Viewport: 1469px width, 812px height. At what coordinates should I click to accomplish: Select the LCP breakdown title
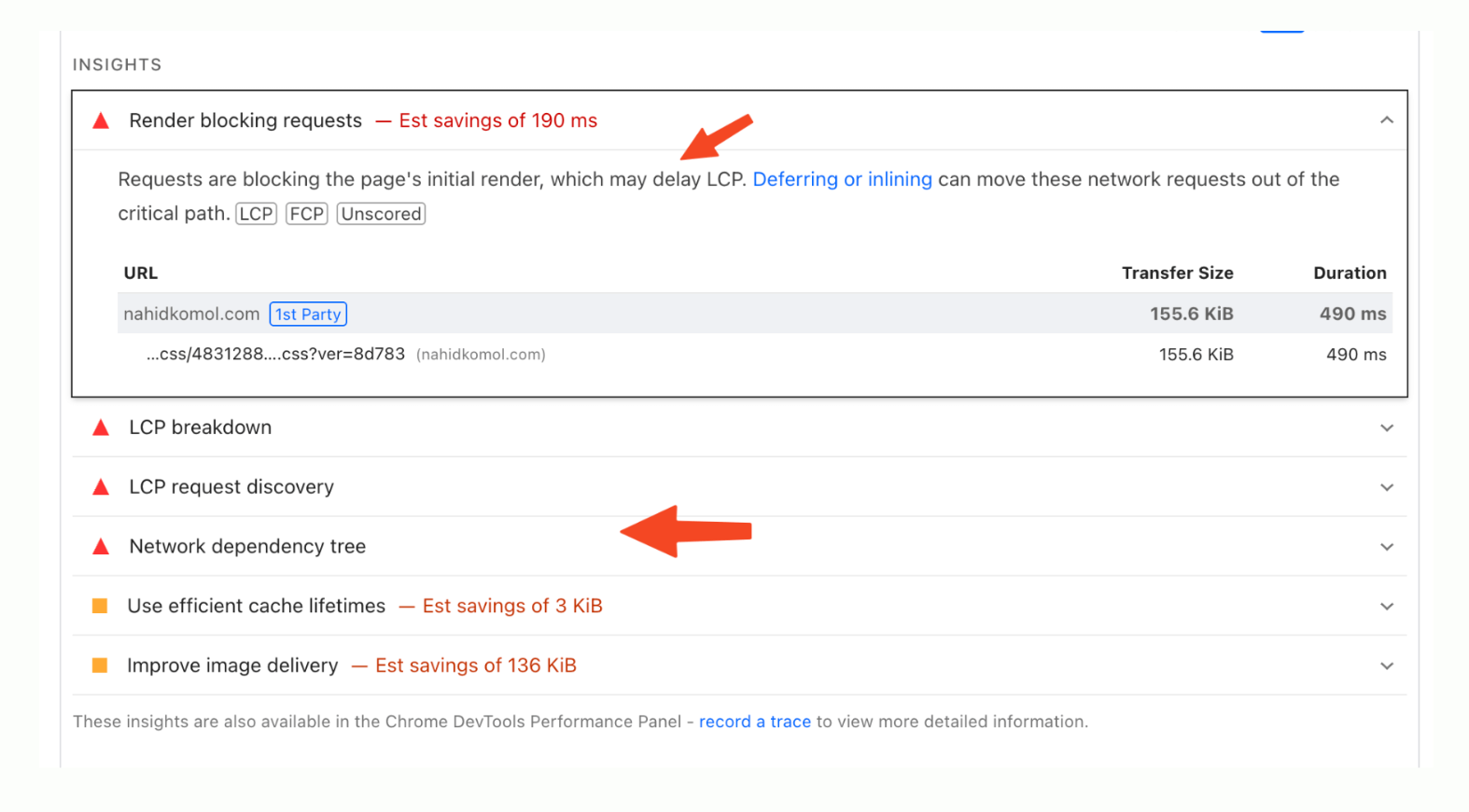pos(201,427)
